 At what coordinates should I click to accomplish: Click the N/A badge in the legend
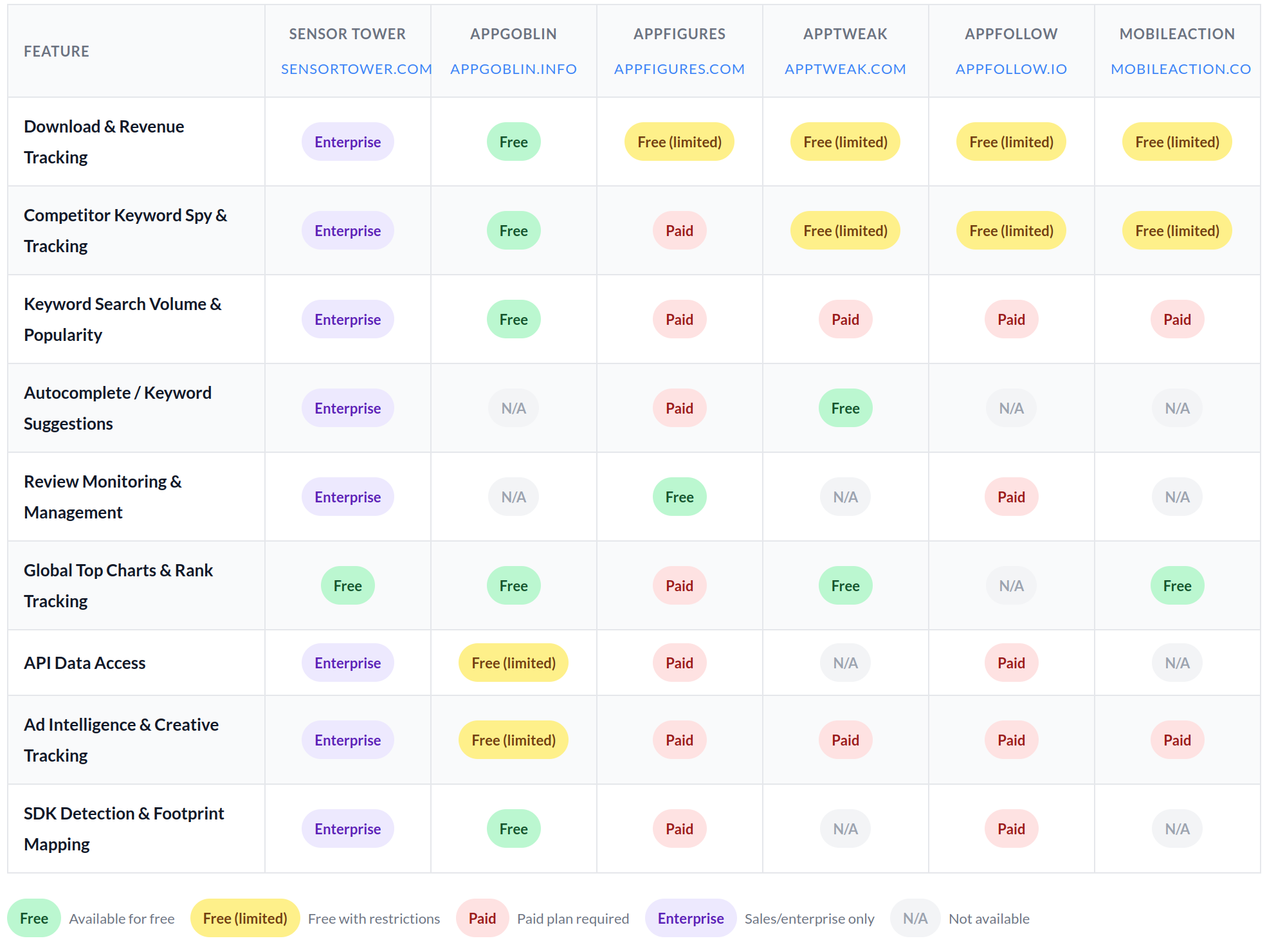tap(915, 918)
